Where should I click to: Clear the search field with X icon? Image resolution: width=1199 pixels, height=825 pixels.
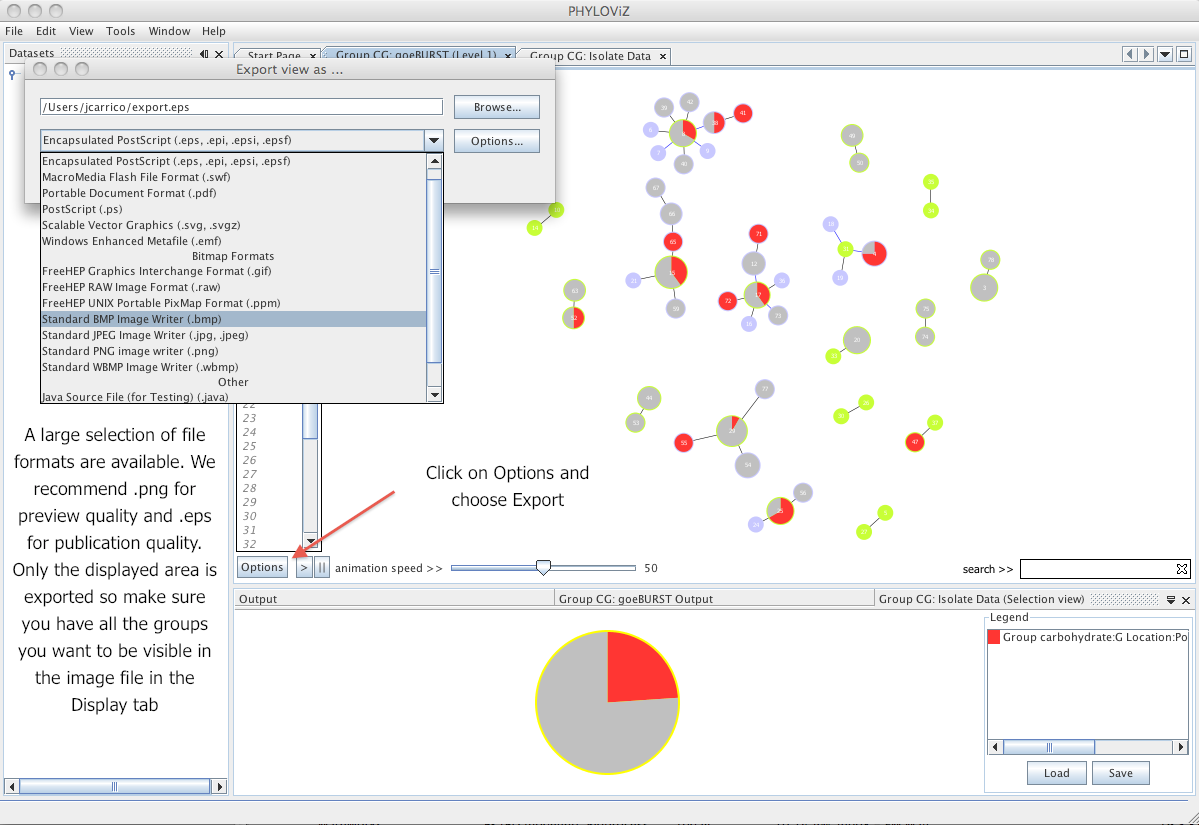point(1182,569)
